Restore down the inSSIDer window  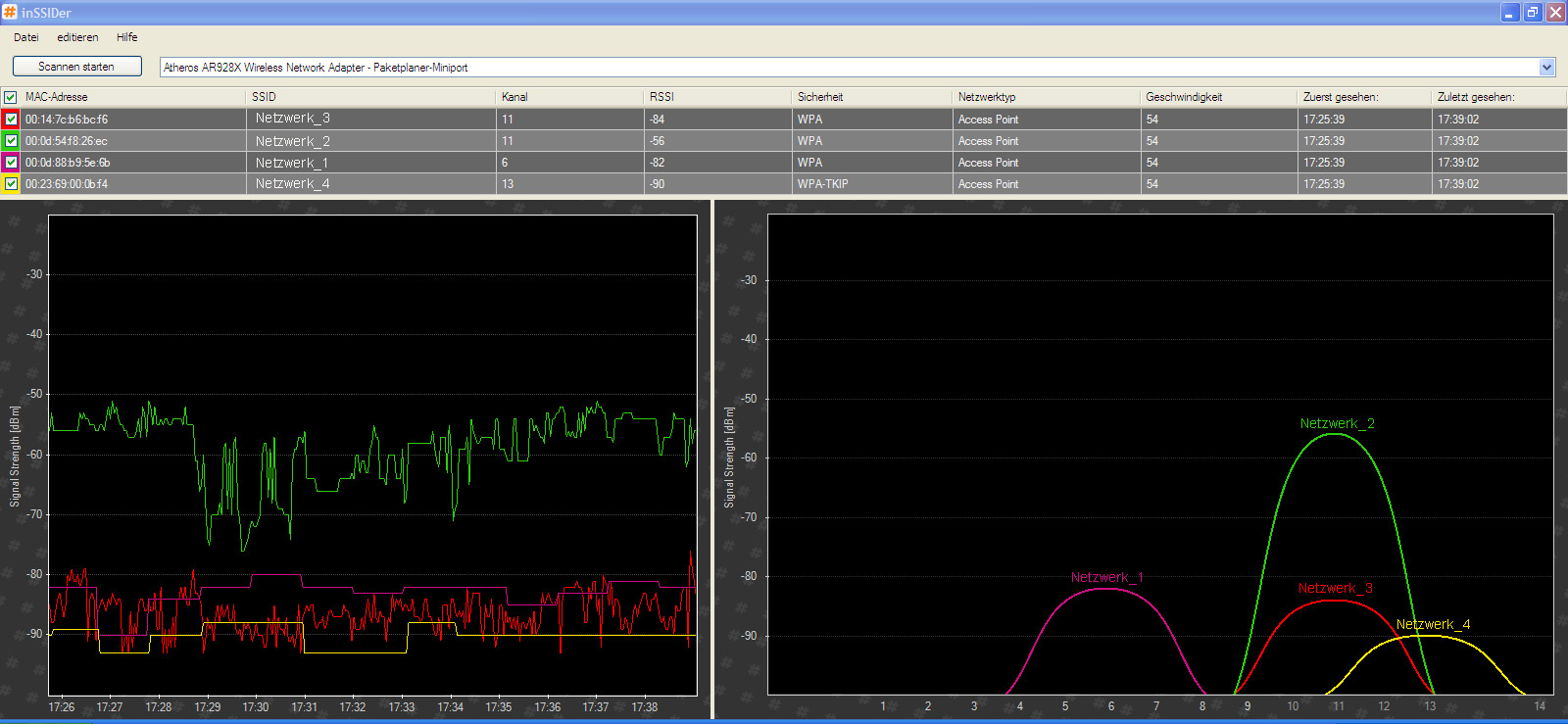tap(1533, 12)
